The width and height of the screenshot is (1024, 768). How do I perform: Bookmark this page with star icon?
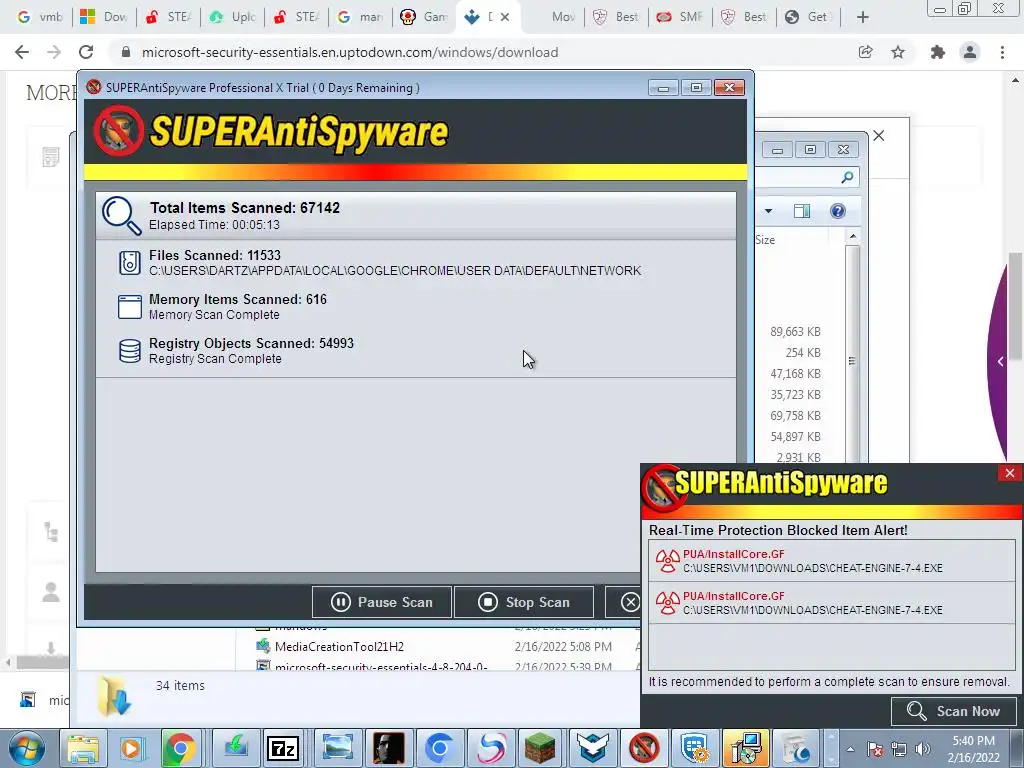[898, 52]
